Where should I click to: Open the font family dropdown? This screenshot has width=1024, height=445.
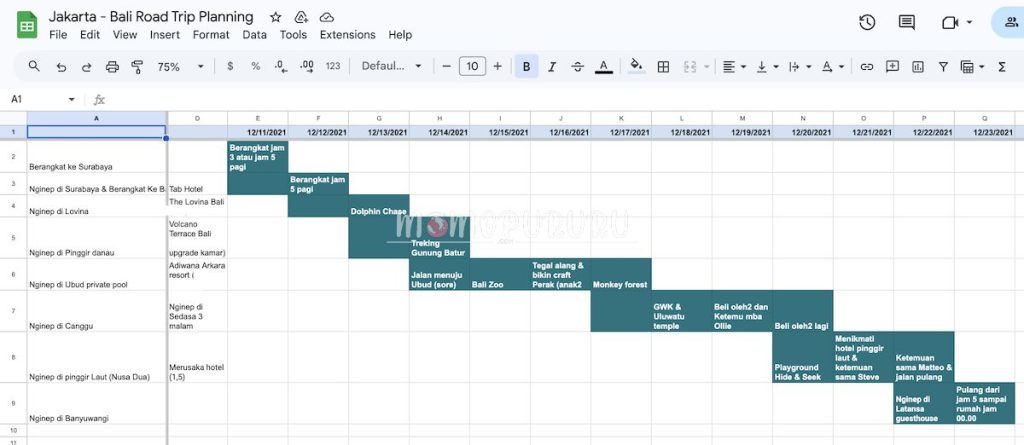(391, 67)
